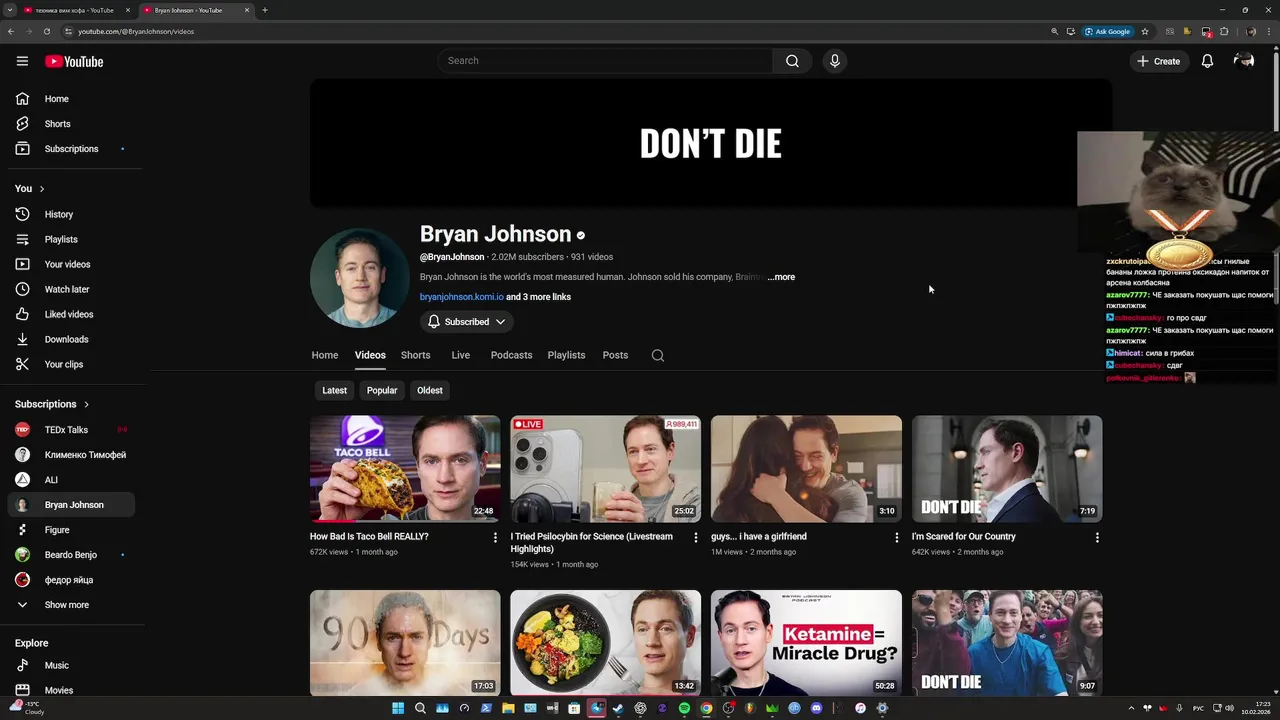Show hidden system tray icons
1280x720 pixels.
point(1131,708)
